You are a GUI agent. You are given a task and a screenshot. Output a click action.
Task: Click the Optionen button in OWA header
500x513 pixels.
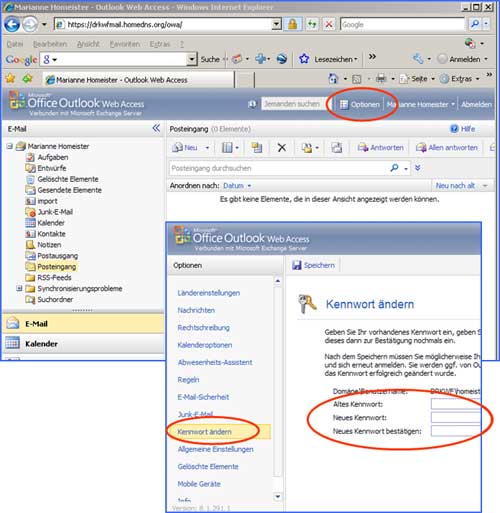coord(360,105)
